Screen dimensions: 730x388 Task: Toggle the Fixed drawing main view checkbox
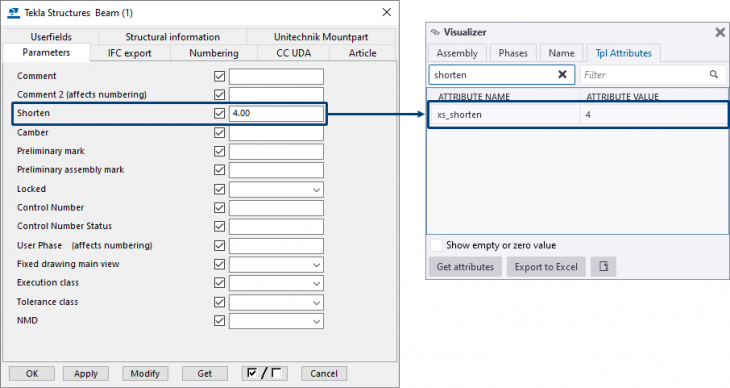point(219,264)
